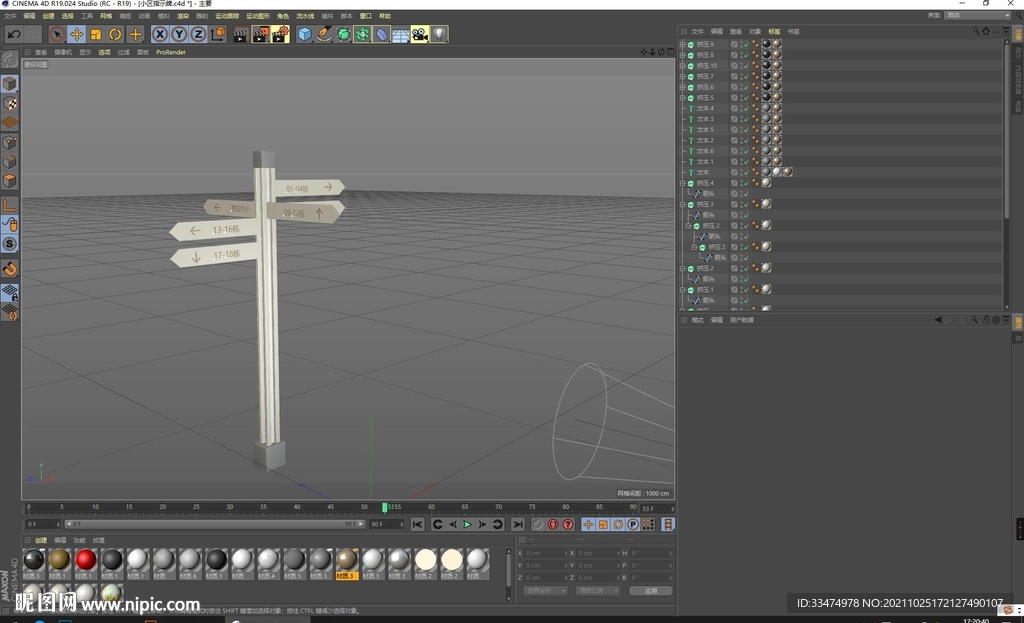The width and height of the screenshot is (1024, 623).
Task: Toggle visibility check for 文本.4 object
Action: pyautogui.click(x=744, y=108)
